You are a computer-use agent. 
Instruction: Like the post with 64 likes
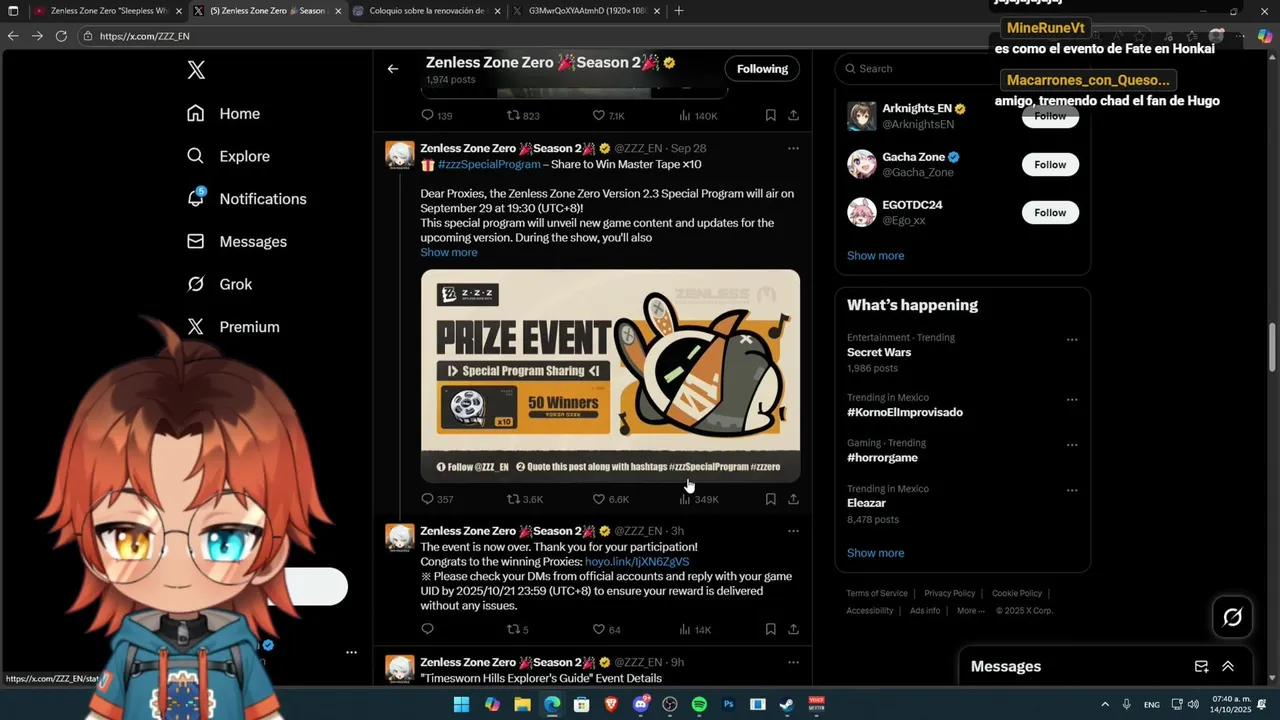[607, 630]
